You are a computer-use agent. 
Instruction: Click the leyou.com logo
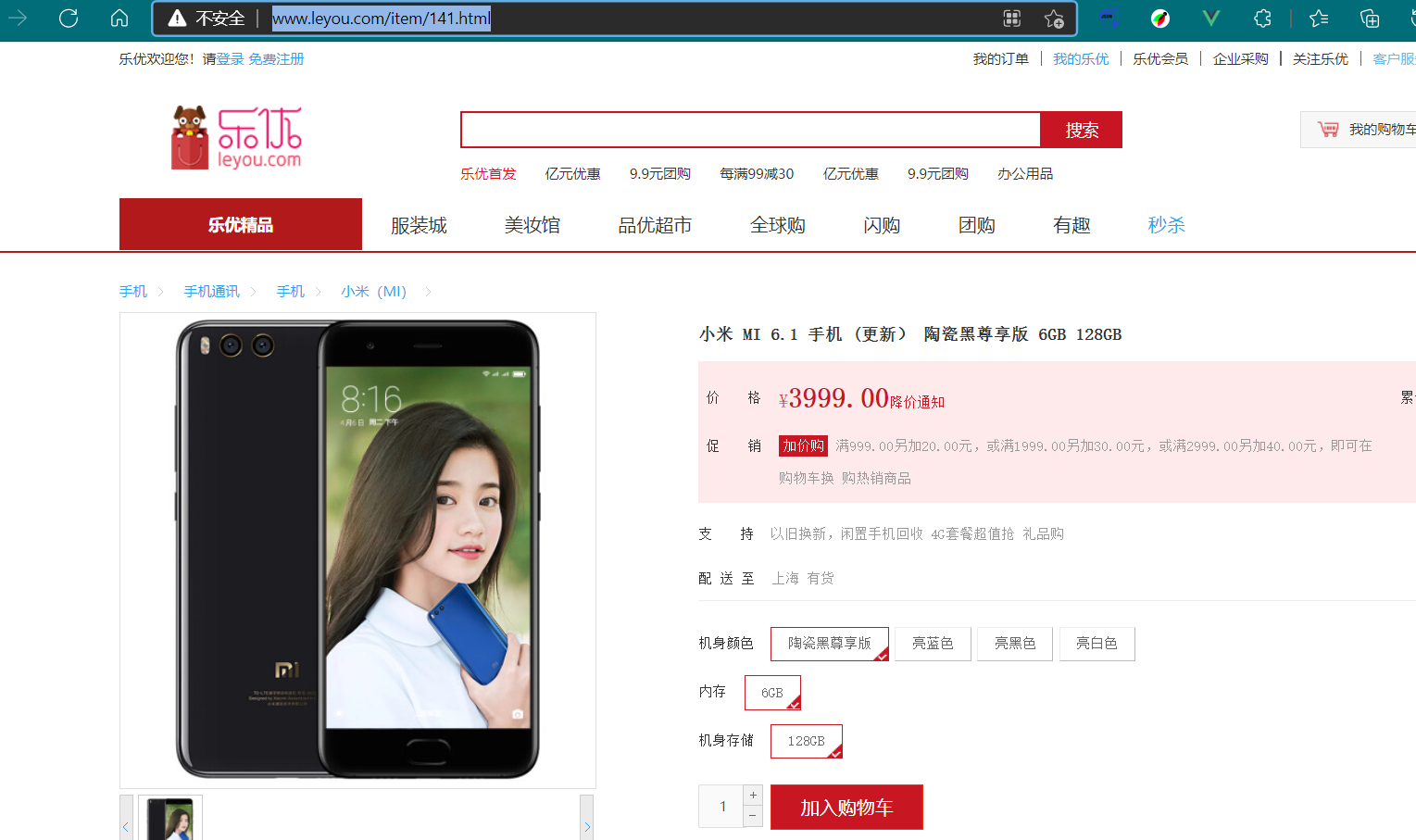coord(237,137)
